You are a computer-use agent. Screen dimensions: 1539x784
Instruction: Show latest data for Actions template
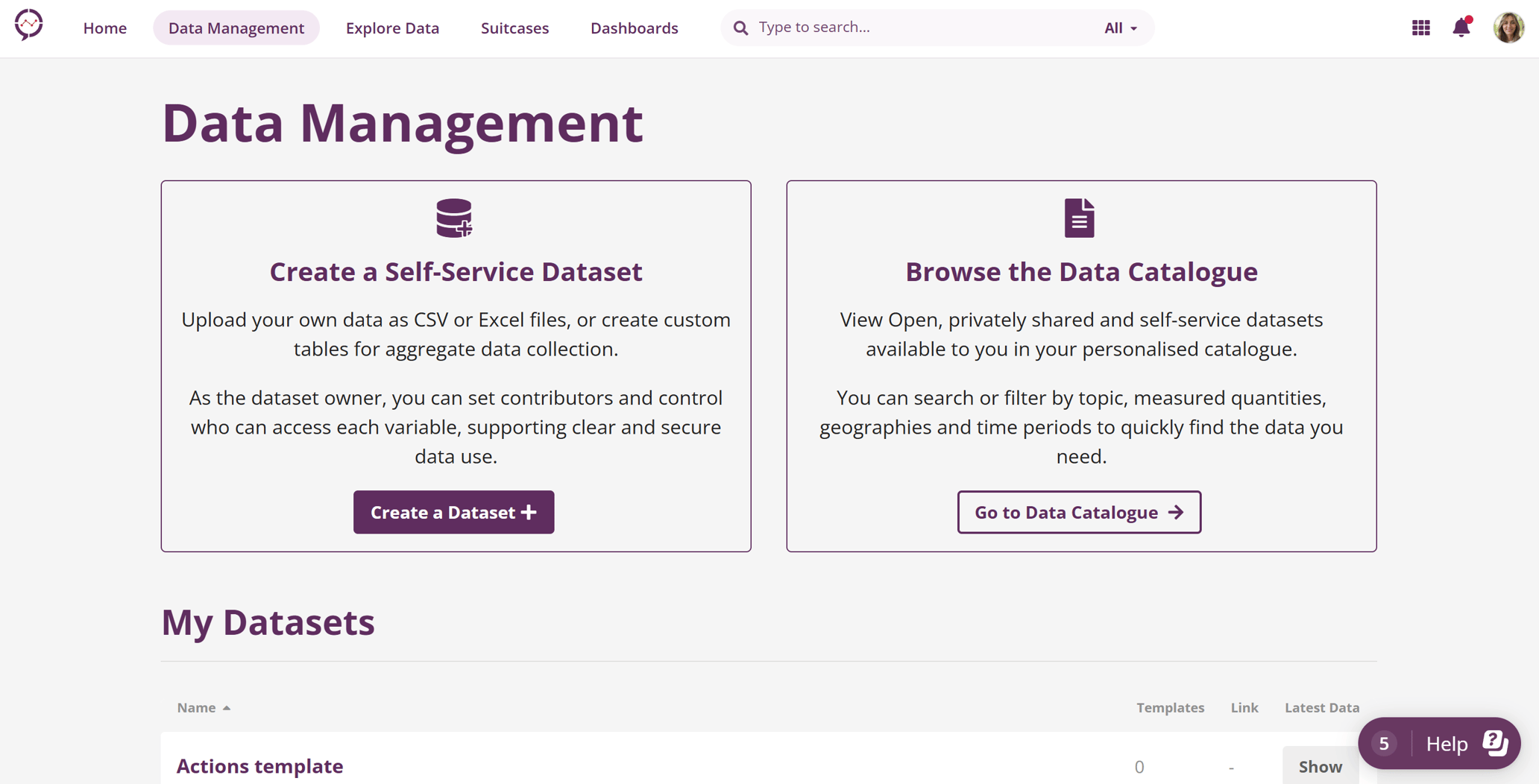pos(1320,766)
